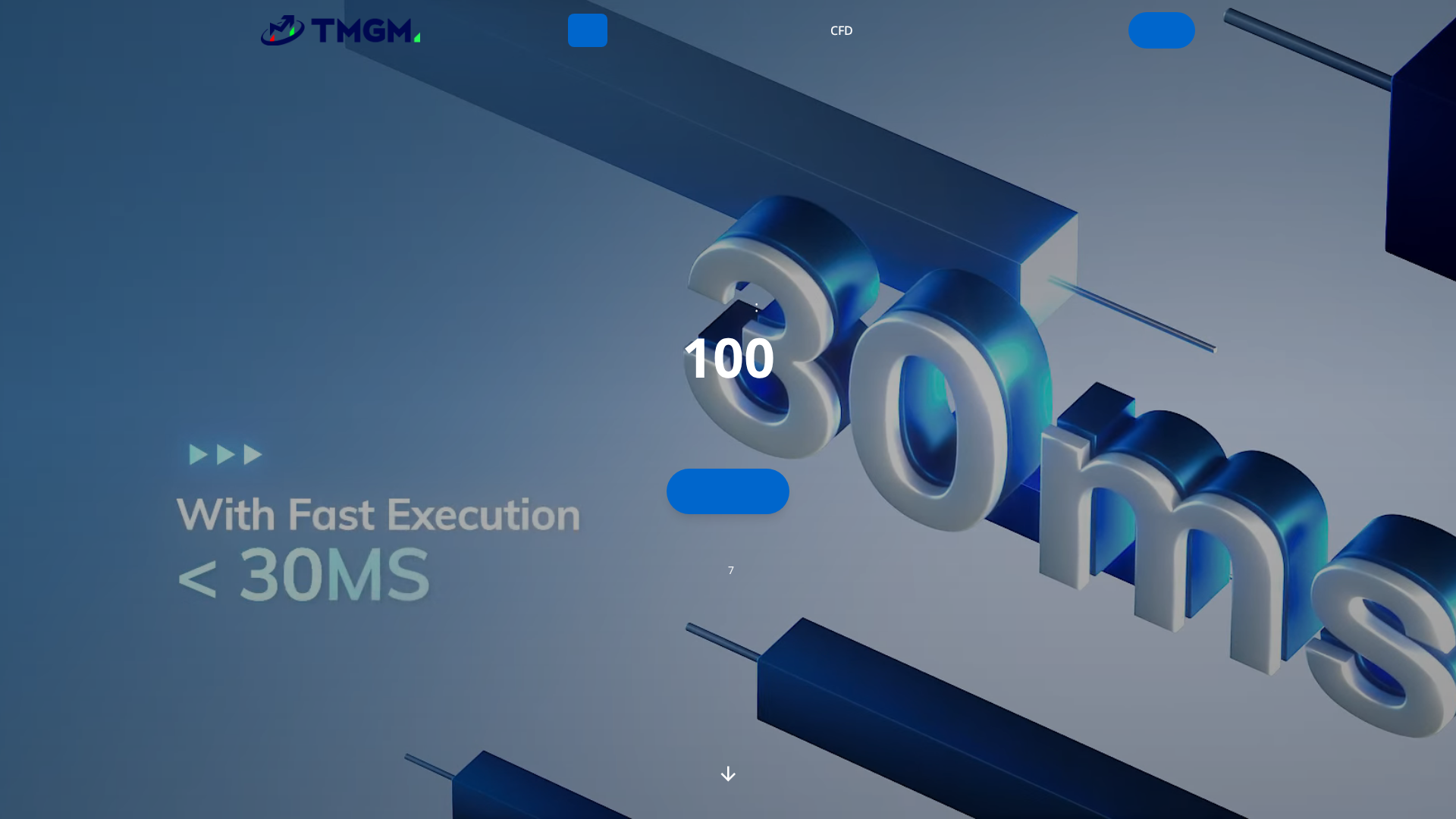Image resolution: width=1456 pixels, height=819 pixels.
Task: Click the blue pill button in top-right header
Action: point(1162,30)
